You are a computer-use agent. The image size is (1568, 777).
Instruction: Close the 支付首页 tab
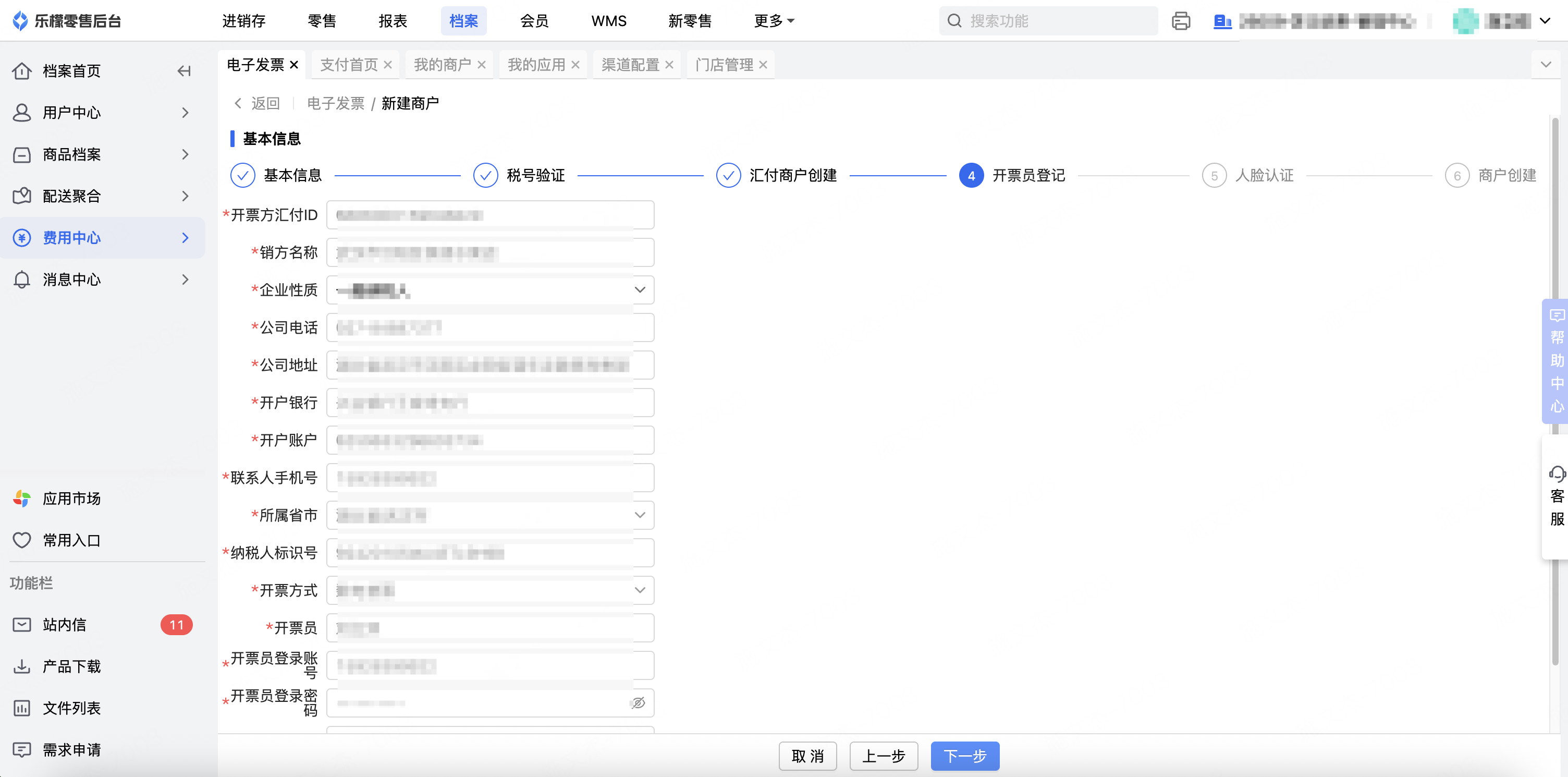tap(388, 65)
